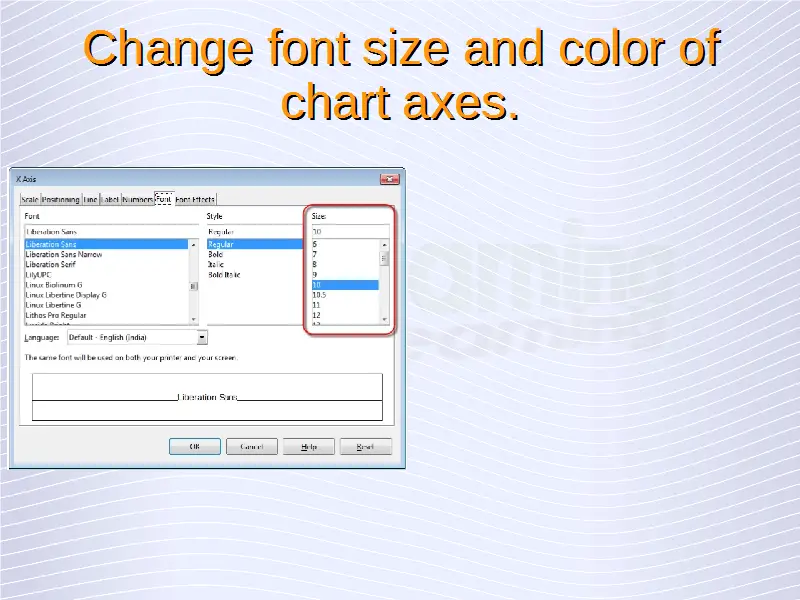Choose Bold Italic style
The height and width of the screenshot is (600, 800).
coord(225,274)
